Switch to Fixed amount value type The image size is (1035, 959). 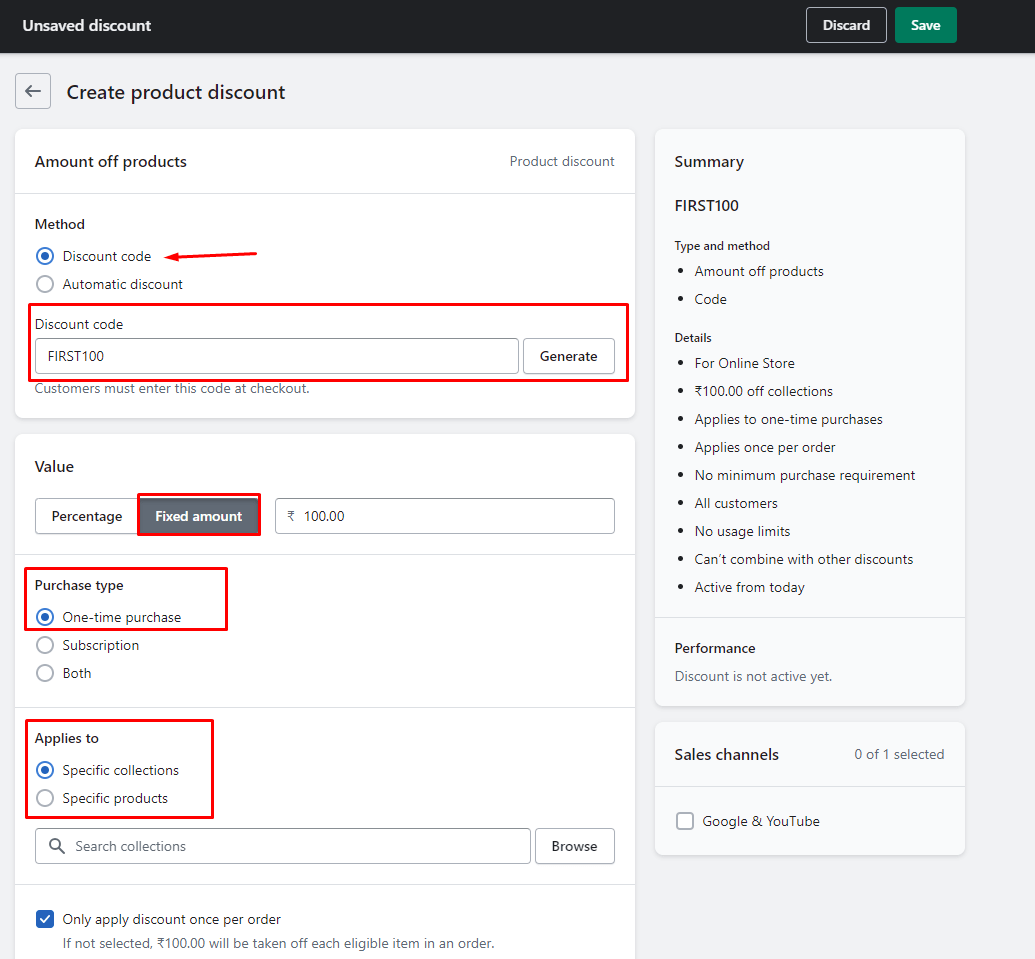click(198, 516)
